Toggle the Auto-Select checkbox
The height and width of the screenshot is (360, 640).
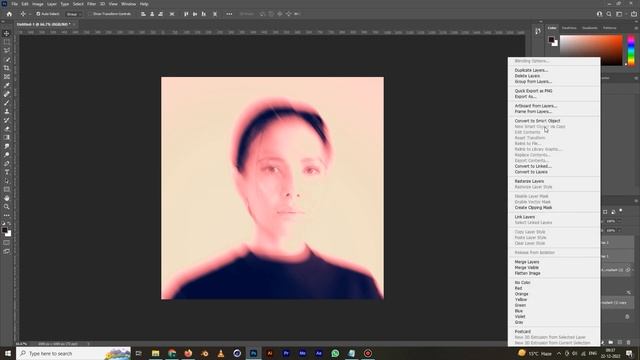click(x=38, y=14)
